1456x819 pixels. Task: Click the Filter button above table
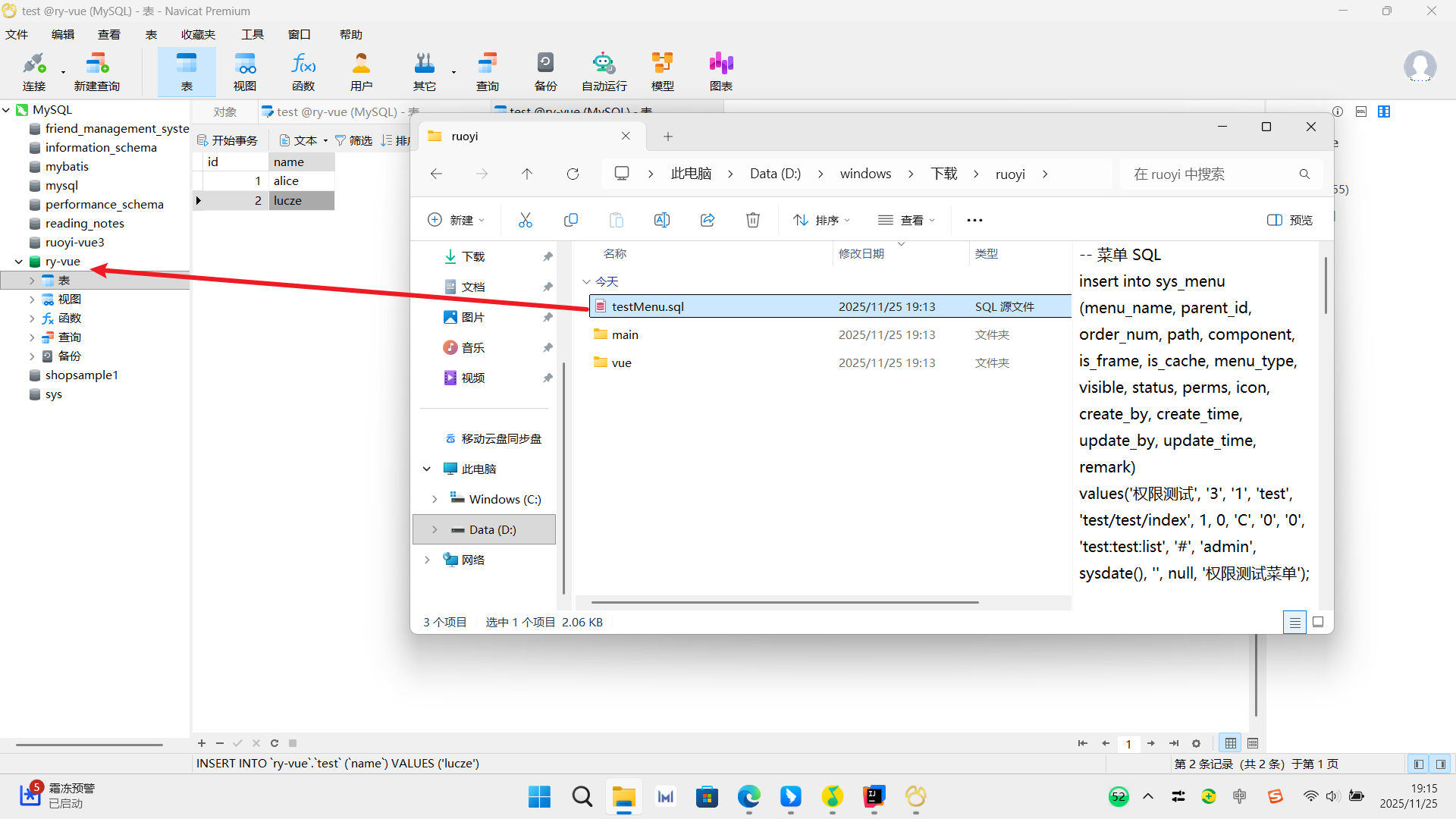(x=353, y=140)
